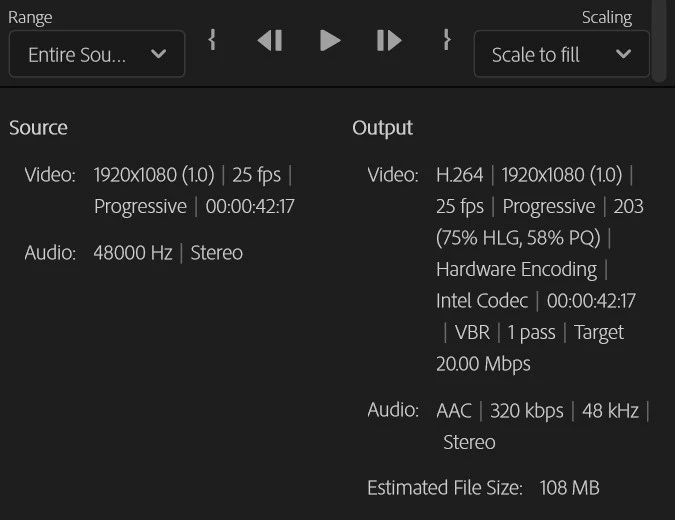Set the In point marker

[211, 40]
